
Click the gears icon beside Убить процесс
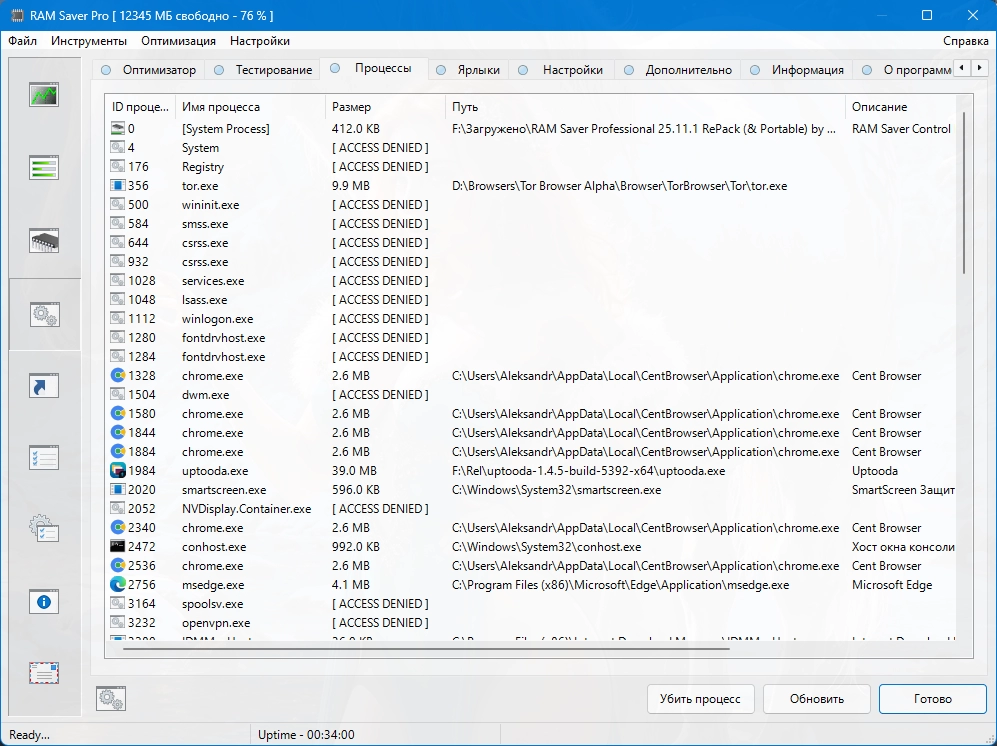110,699
